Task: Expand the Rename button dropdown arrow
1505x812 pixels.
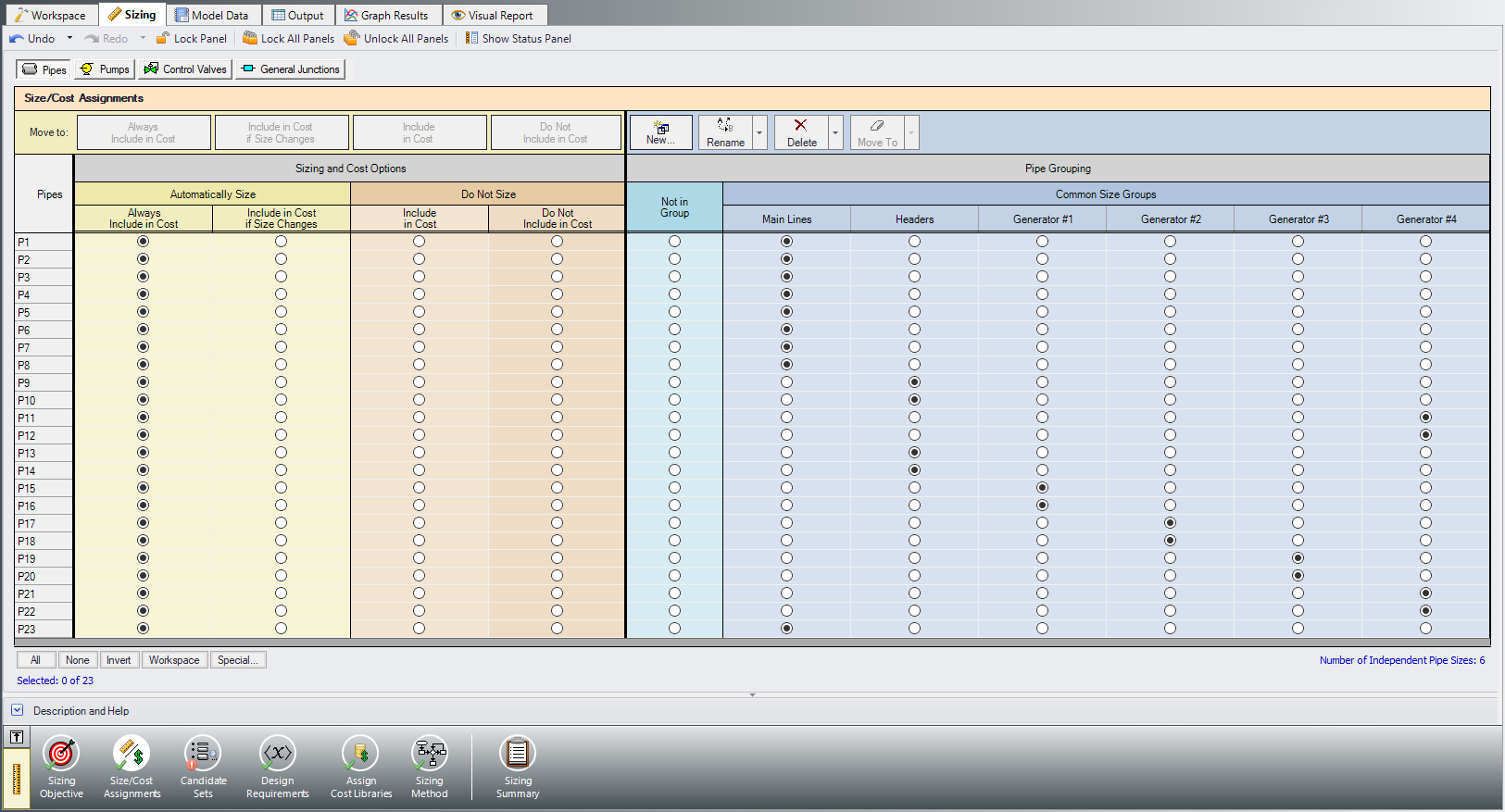Action: (x=759, y=132)
